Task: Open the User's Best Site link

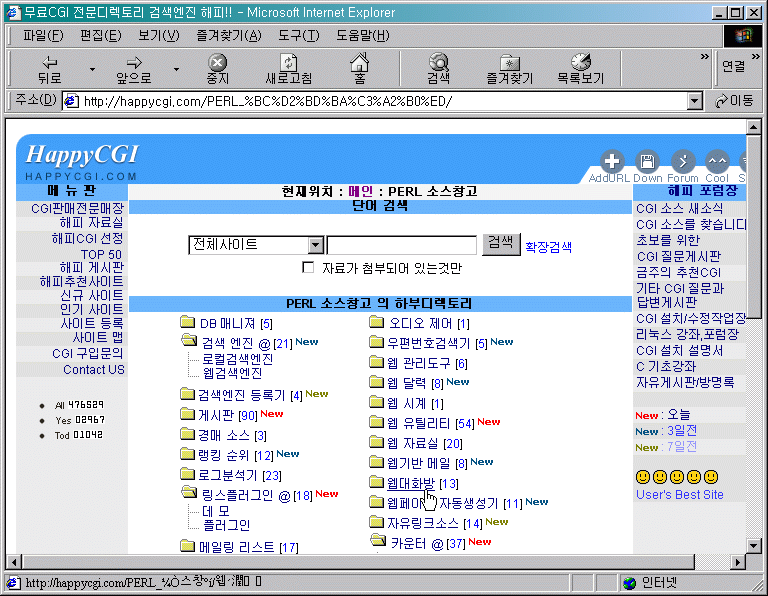Action: (680, 495)
